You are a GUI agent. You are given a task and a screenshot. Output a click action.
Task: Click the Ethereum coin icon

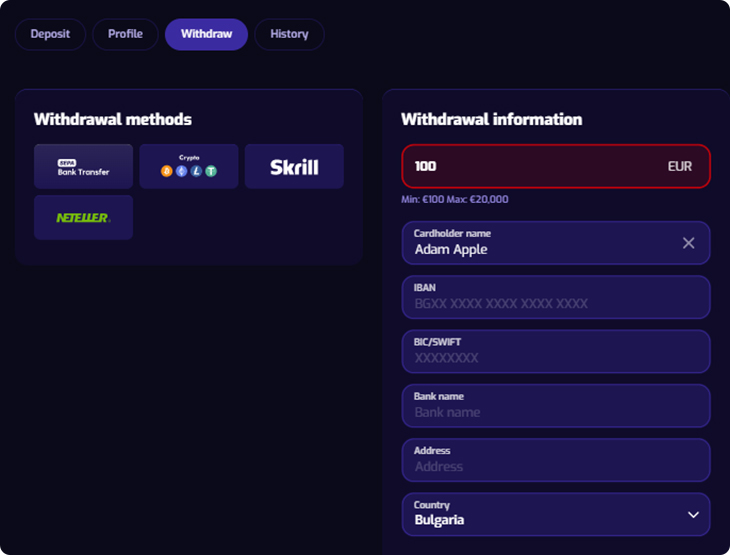(x=182, y=171)
